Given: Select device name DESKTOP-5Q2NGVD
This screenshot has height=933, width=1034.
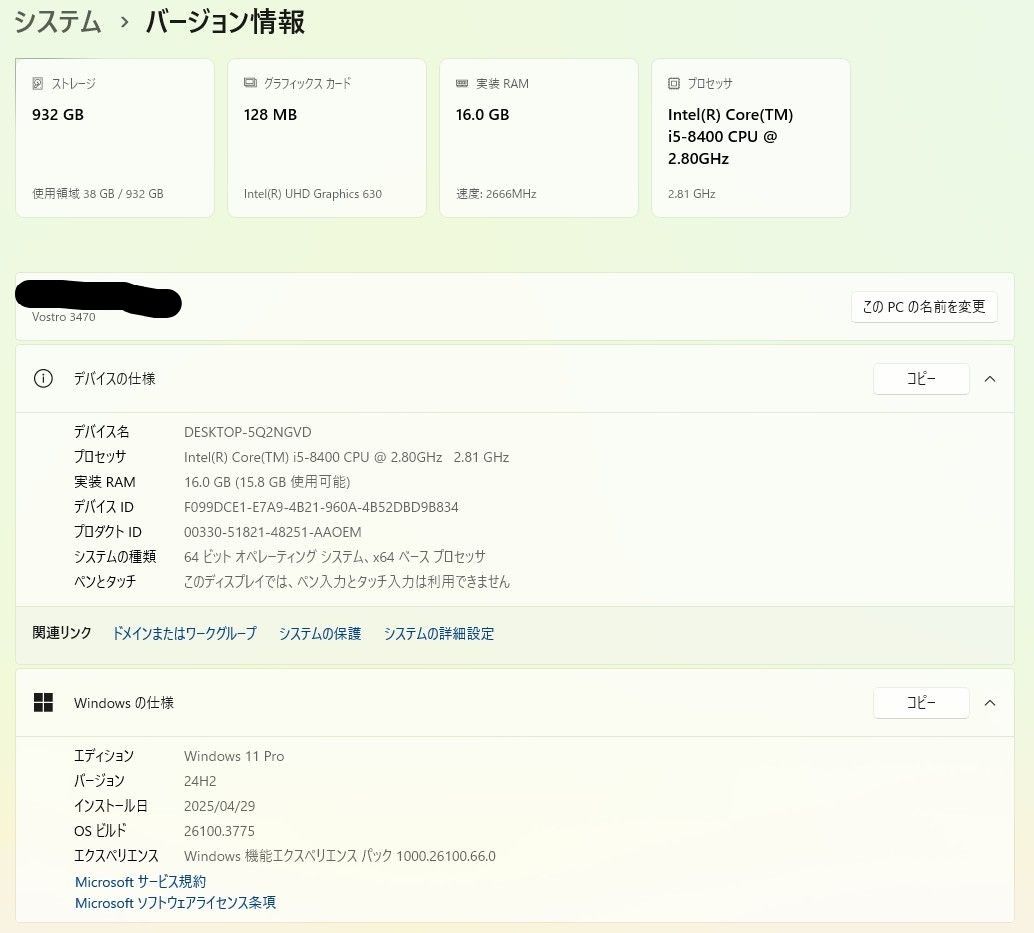Looking at the screenshot, I should coord(247,433).
